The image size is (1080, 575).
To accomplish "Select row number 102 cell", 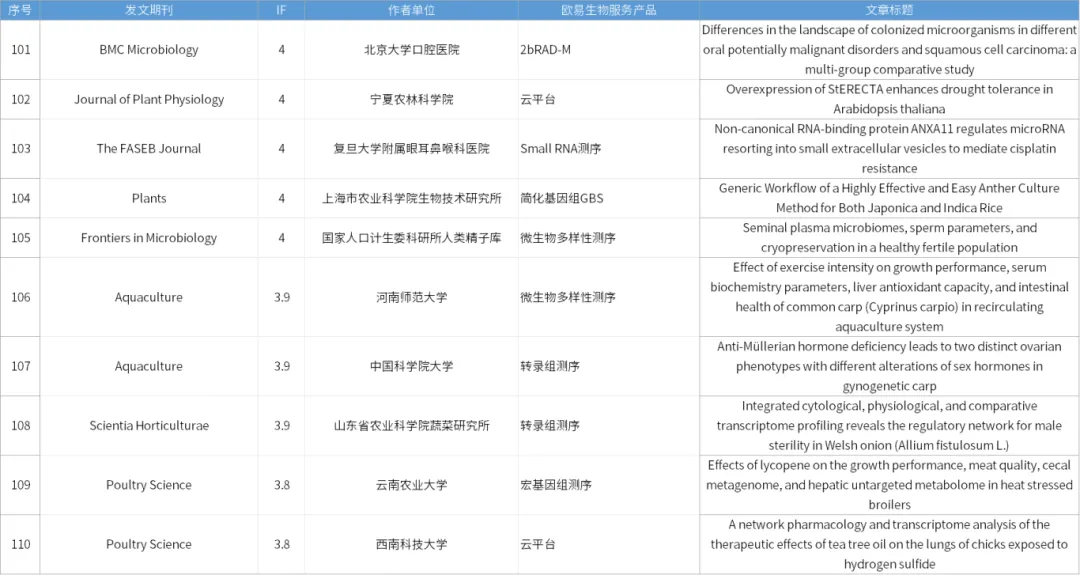I will pos(20,99).
